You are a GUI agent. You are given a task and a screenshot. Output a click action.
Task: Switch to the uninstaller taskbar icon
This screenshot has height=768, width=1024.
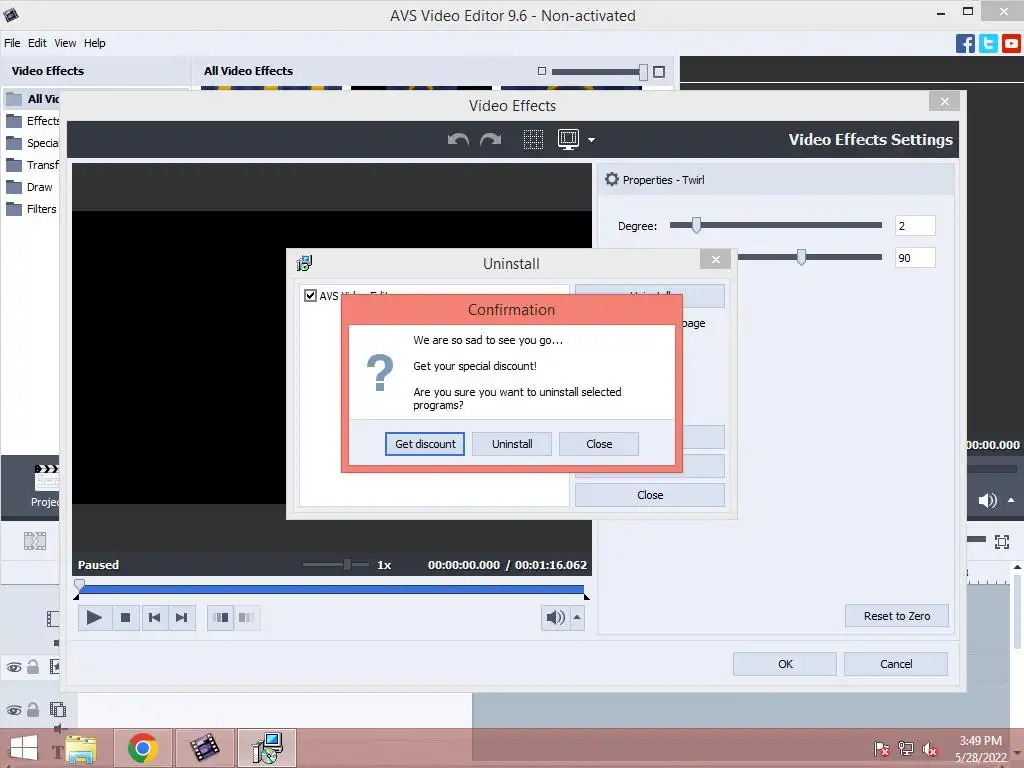[x=267, y=748]
